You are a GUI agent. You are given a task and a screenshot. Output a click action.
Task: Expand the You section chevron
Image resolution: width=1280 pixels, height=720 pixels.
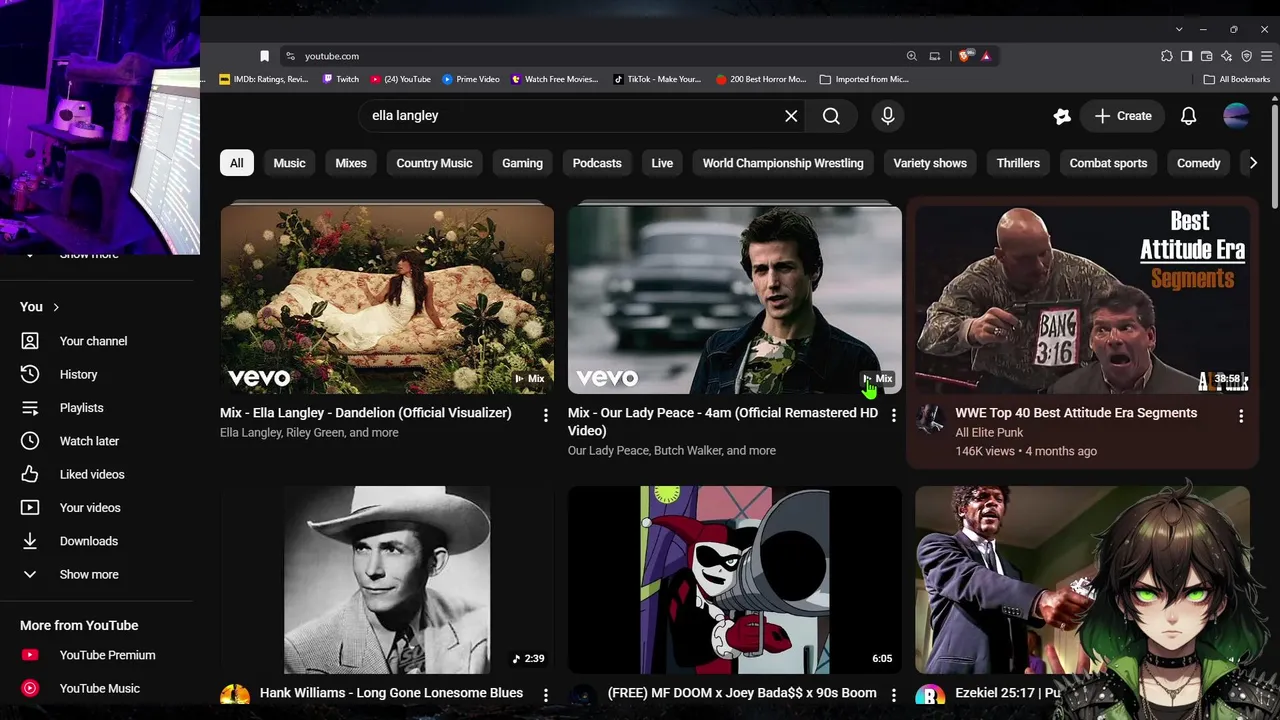coord(56,307)
